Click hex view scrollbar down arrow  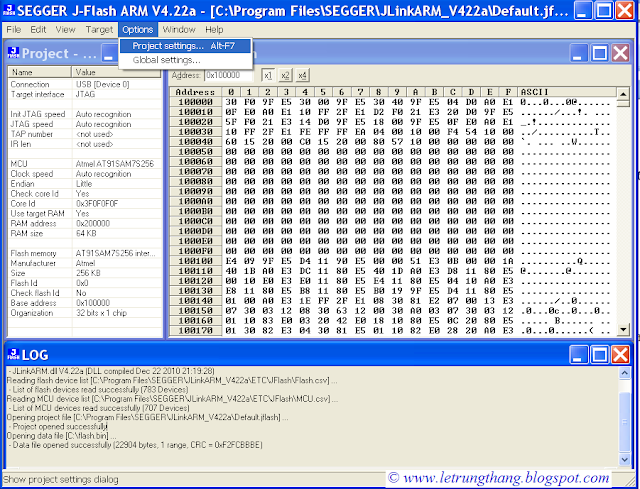click(623, 329)
